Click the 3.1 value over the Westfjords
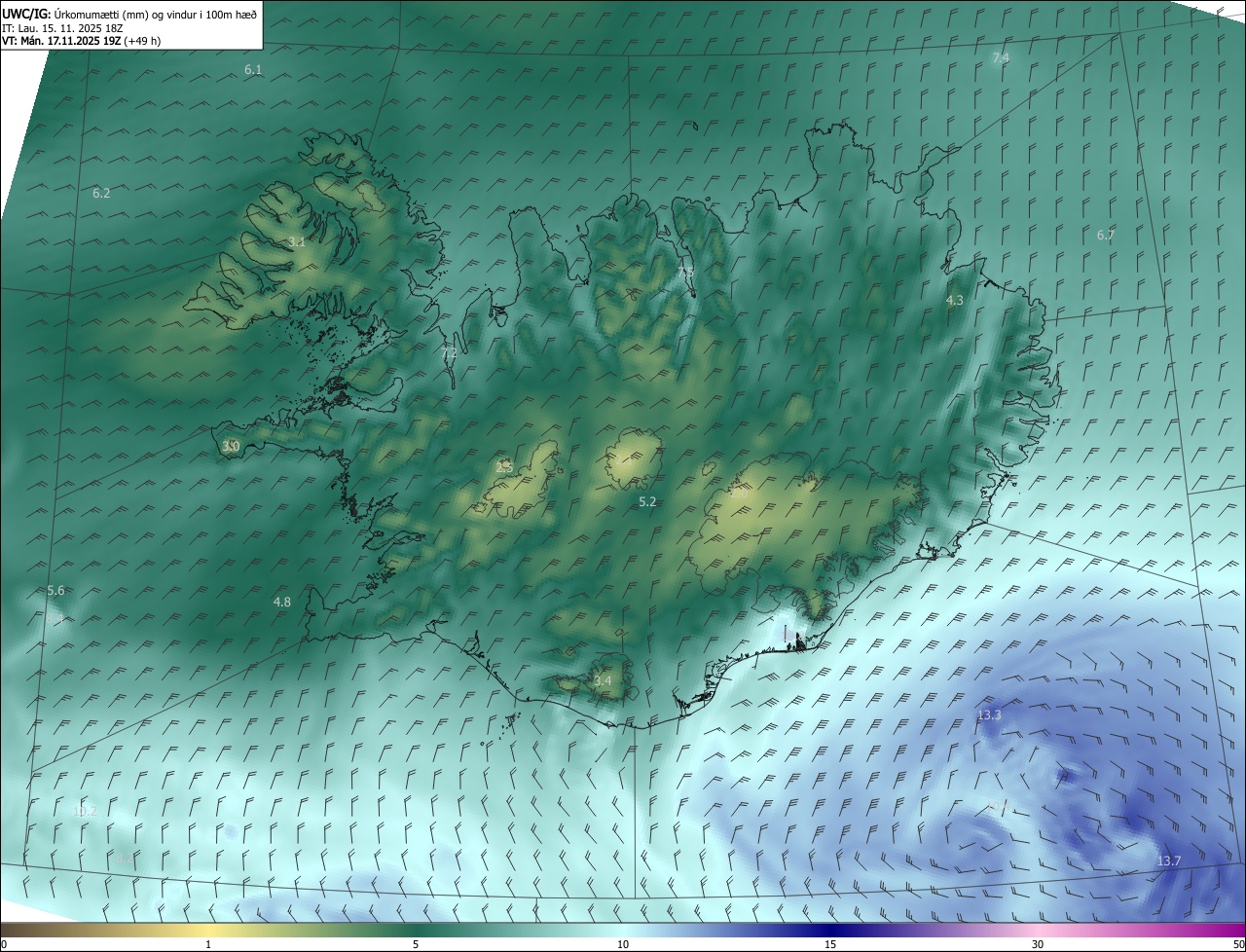The width and height of the screenshot is (1246, 952). point(297,242)
